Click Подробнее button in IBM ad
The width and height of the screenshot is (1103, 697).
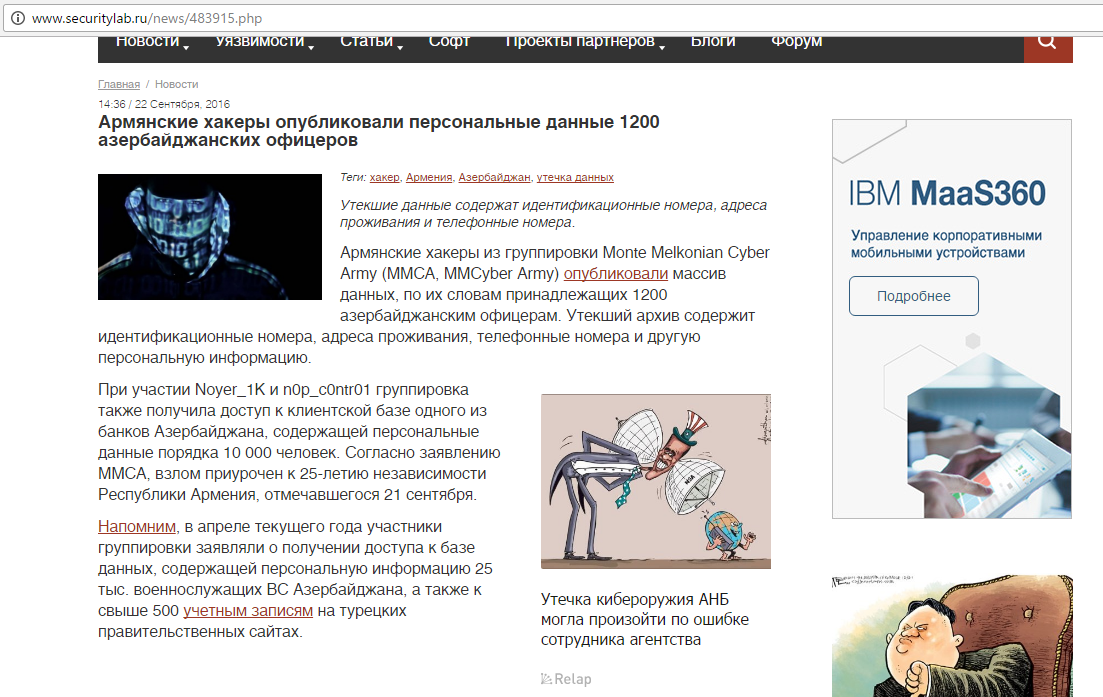tap(914, 296)
